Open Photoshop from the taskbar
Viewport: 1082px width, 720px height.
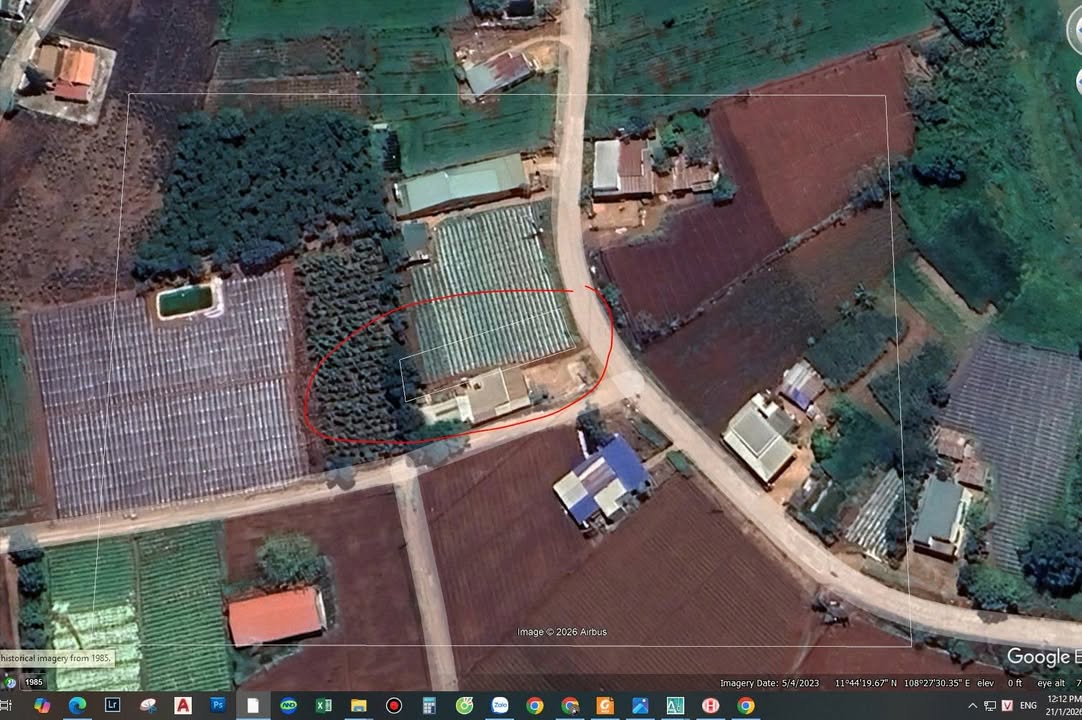[216, 705]
